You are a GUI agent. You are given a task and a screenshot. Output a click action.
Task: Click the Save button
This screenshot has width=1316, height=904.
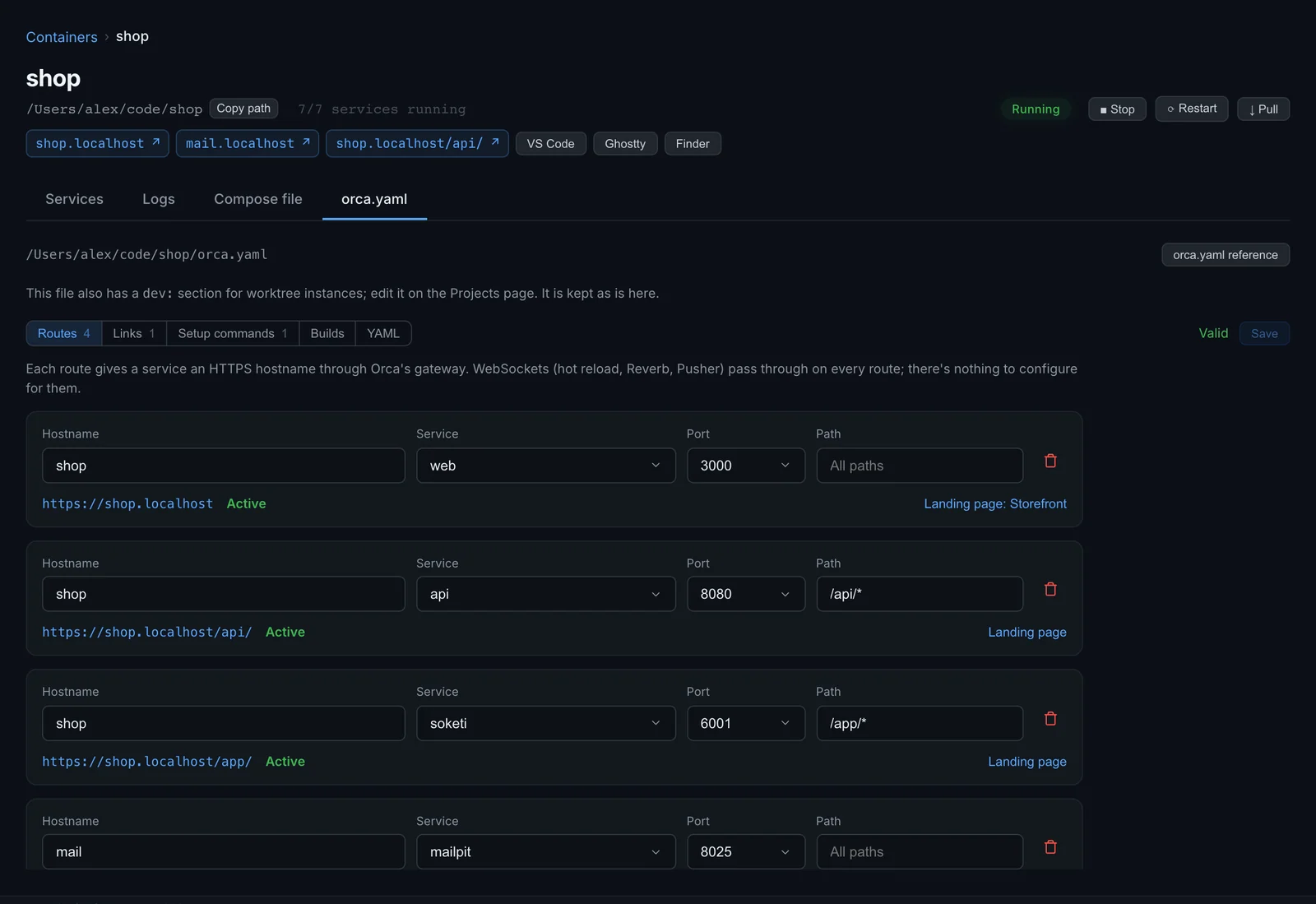click(1264, 333)
